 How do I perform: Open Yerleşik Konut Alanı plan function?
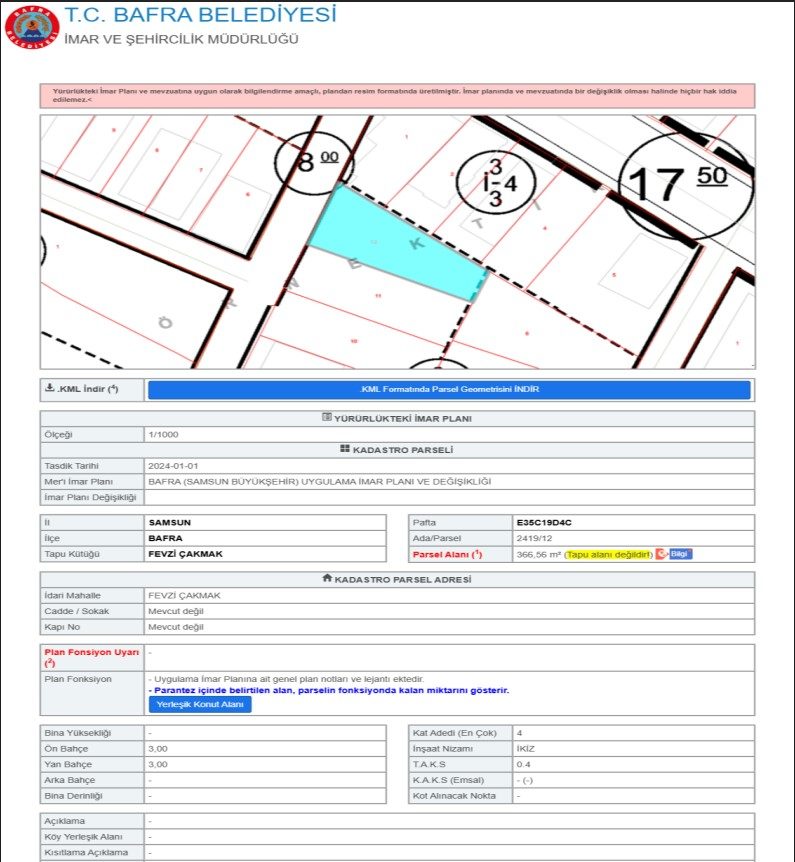(x=200, y=704)
